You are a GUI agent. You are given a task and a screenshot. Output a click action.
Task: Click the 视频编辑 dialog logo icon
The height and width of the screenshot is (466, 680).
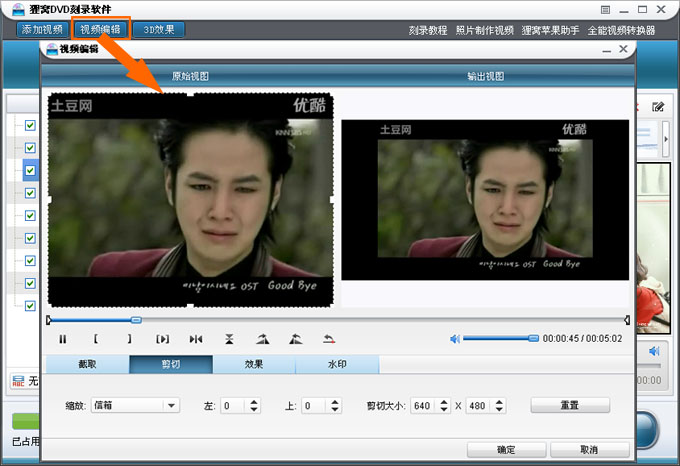[x=52, y=49]
